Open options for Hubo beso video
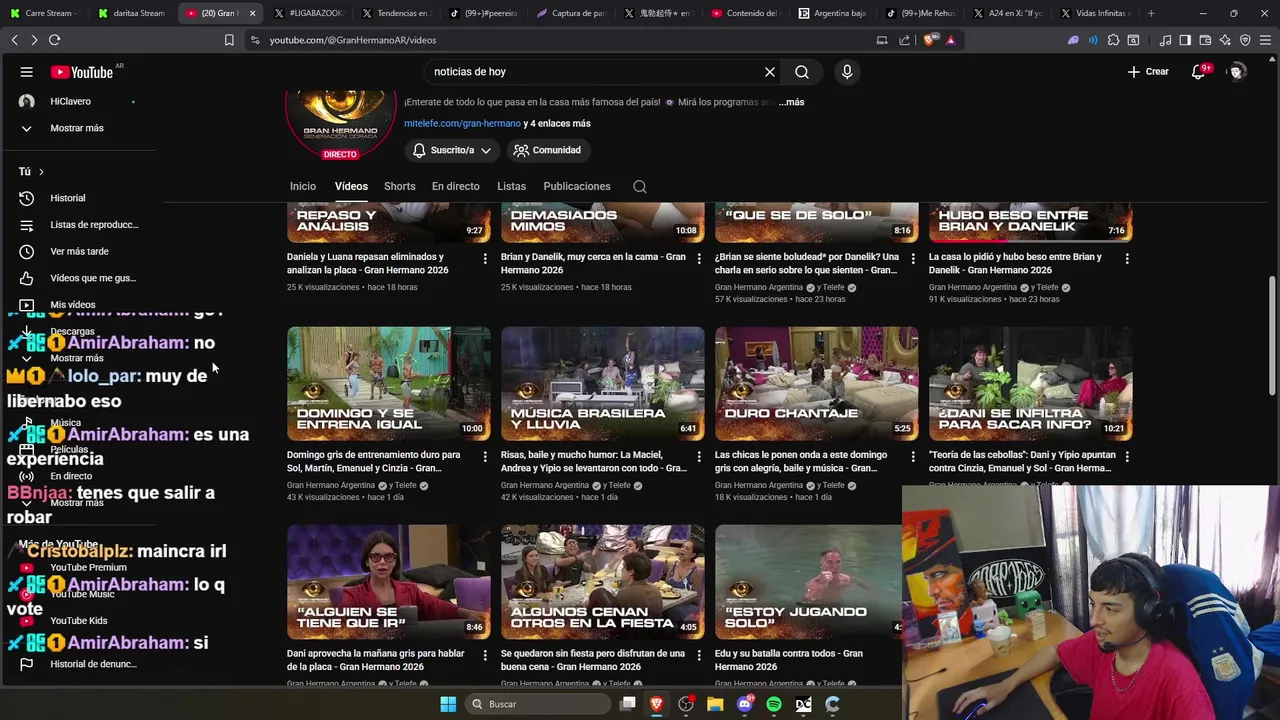Viewport: 1280px width, 720px height. (x=1127, y=259)
